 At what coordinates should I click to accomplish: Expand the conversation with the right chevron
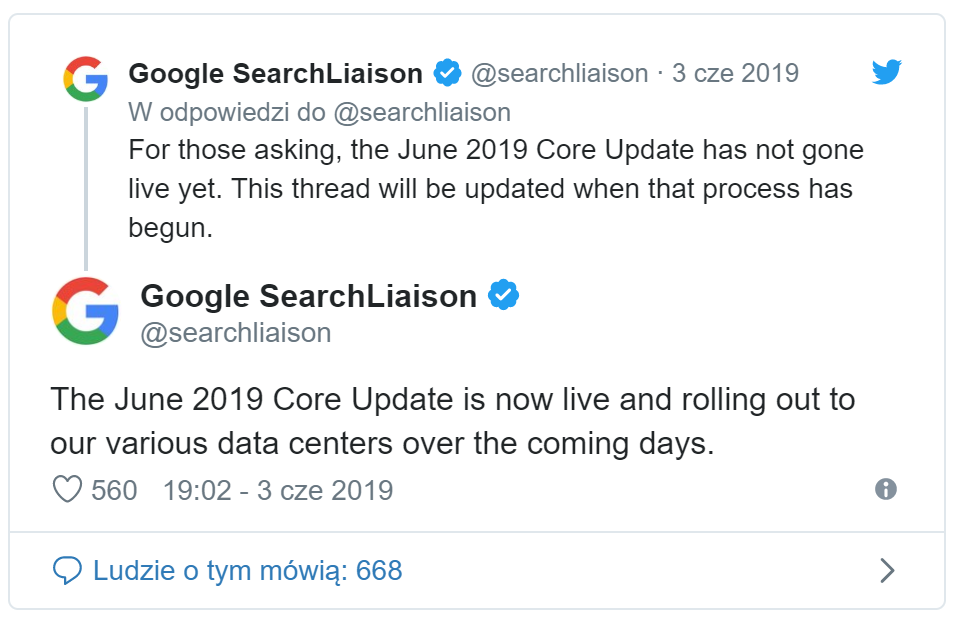click(x=886, y=571)
